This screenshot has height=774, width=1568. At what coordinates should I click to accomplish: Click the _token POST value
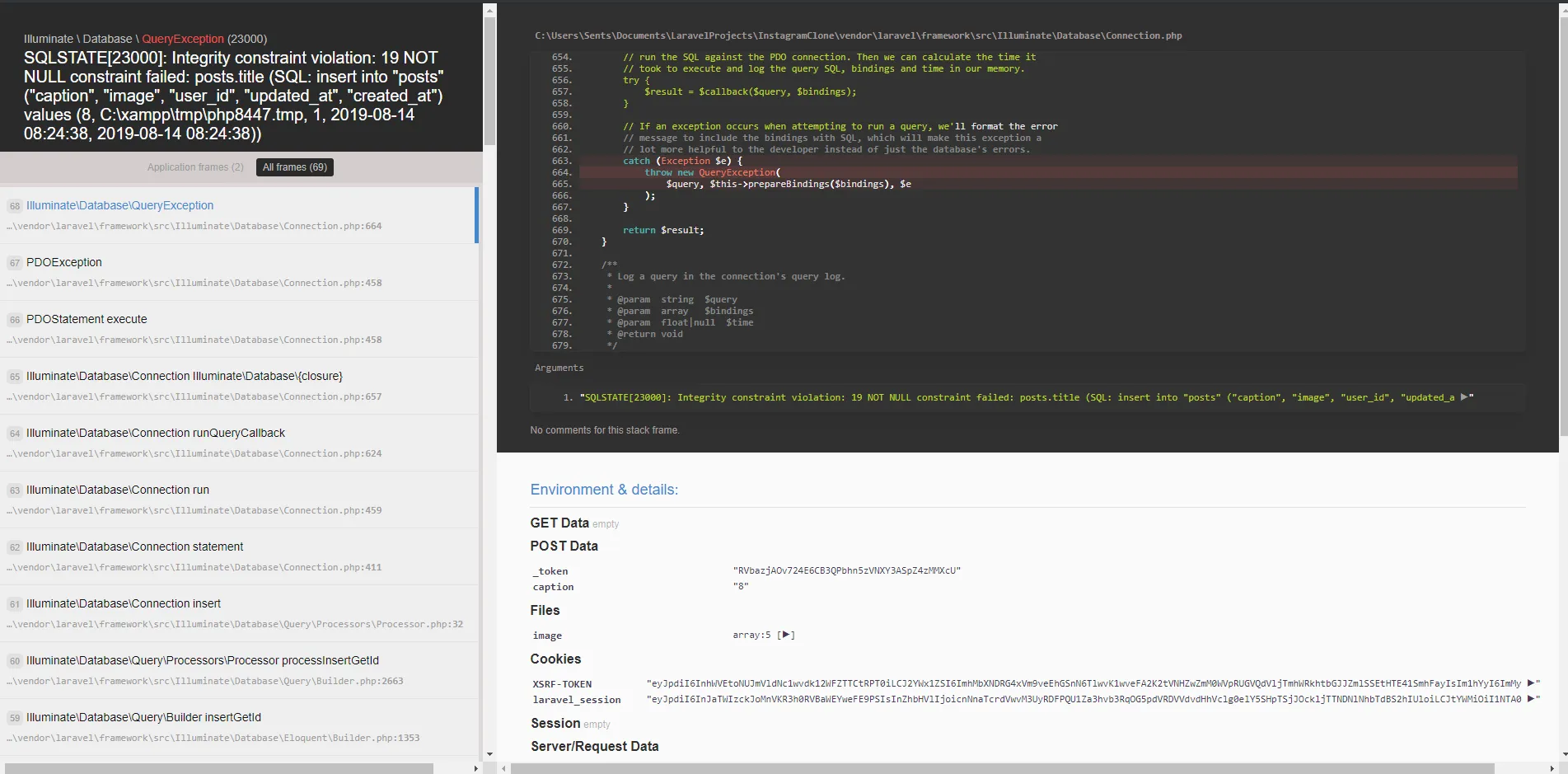[847, 570]
